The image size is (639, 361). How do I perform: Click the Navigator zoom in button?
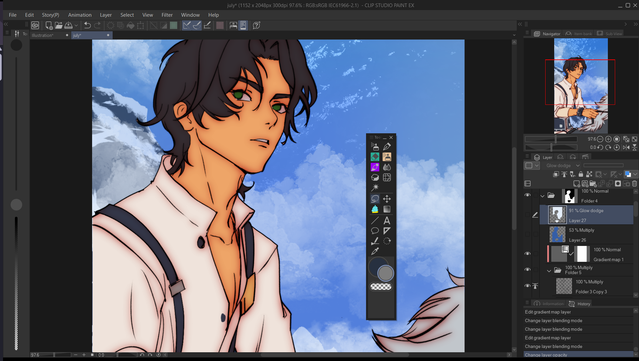608,139
